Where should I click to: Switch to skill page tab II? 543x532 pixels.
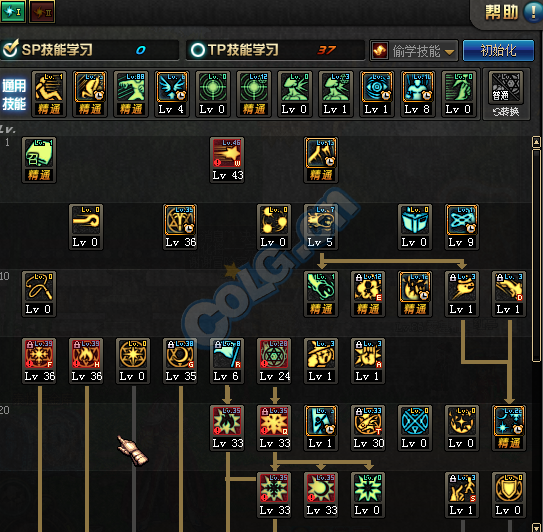42,11
